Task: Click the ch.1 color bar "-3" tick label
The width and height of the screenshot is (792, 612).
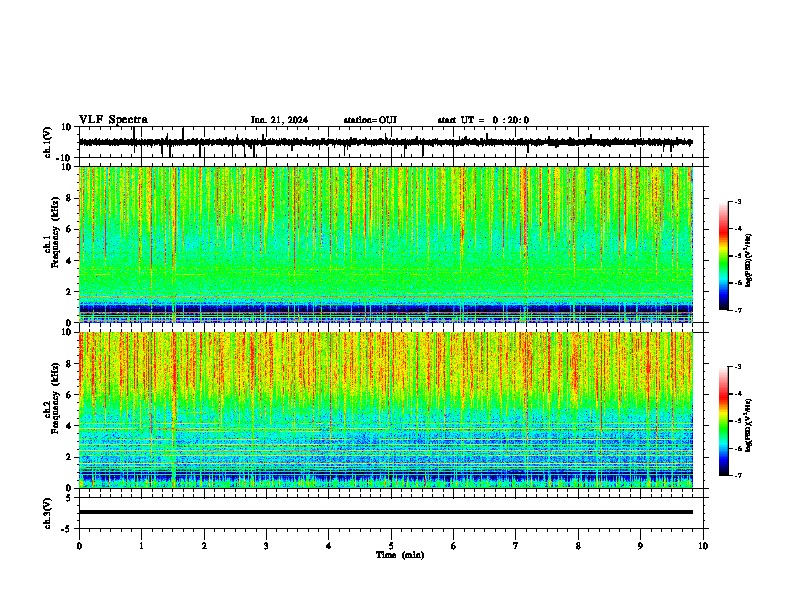Action: point(737,202)
